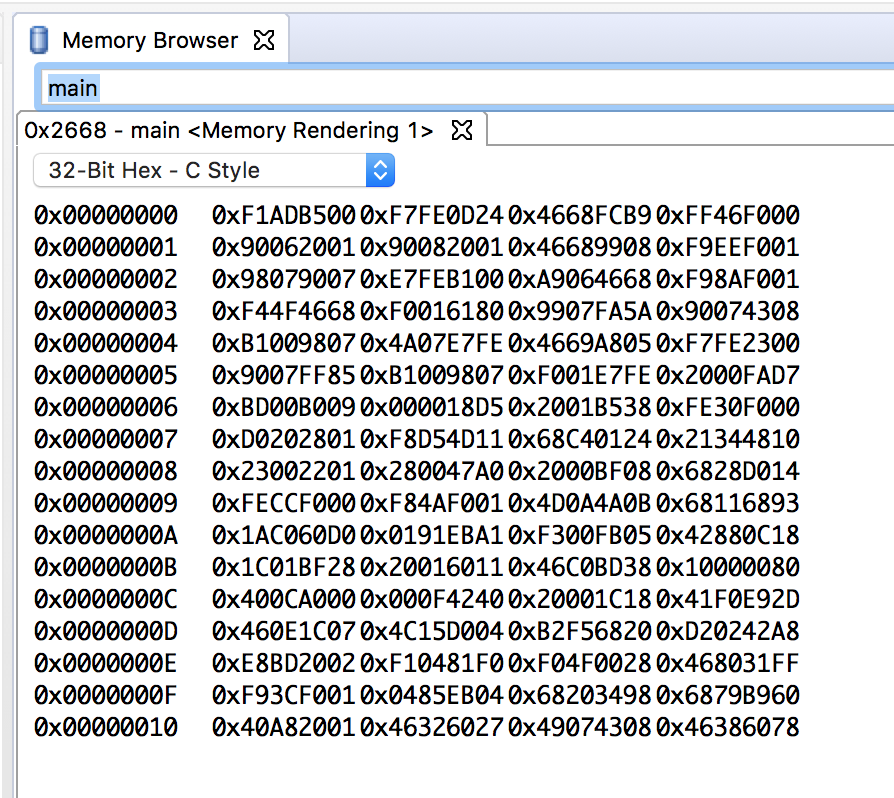Select address 0x00000000 row label
This screenshot has width=894, height=798.
click(106, 215)
